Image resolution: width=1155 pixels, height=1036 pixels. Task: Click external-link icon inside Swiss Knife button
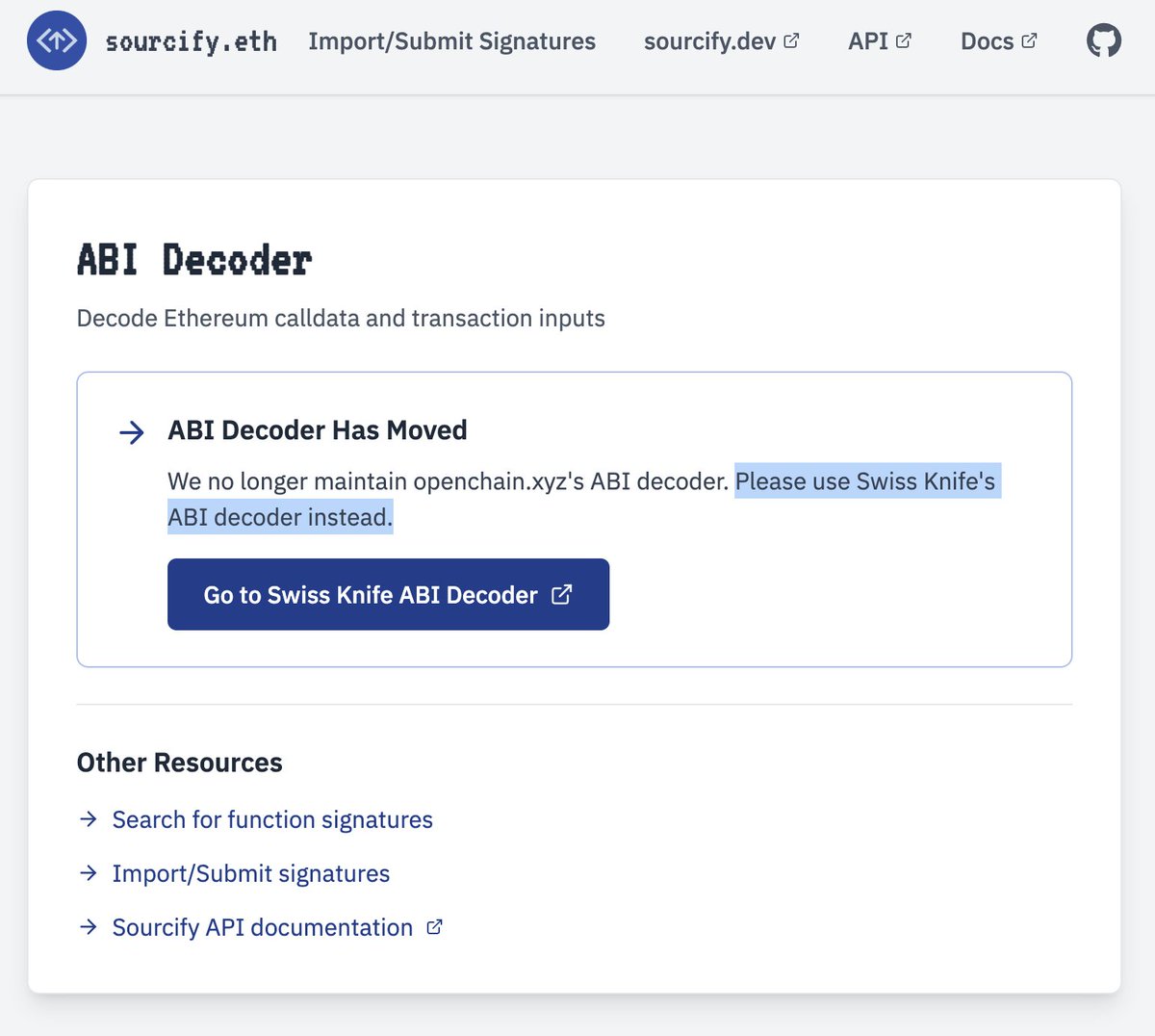click(x=562, y=594)
